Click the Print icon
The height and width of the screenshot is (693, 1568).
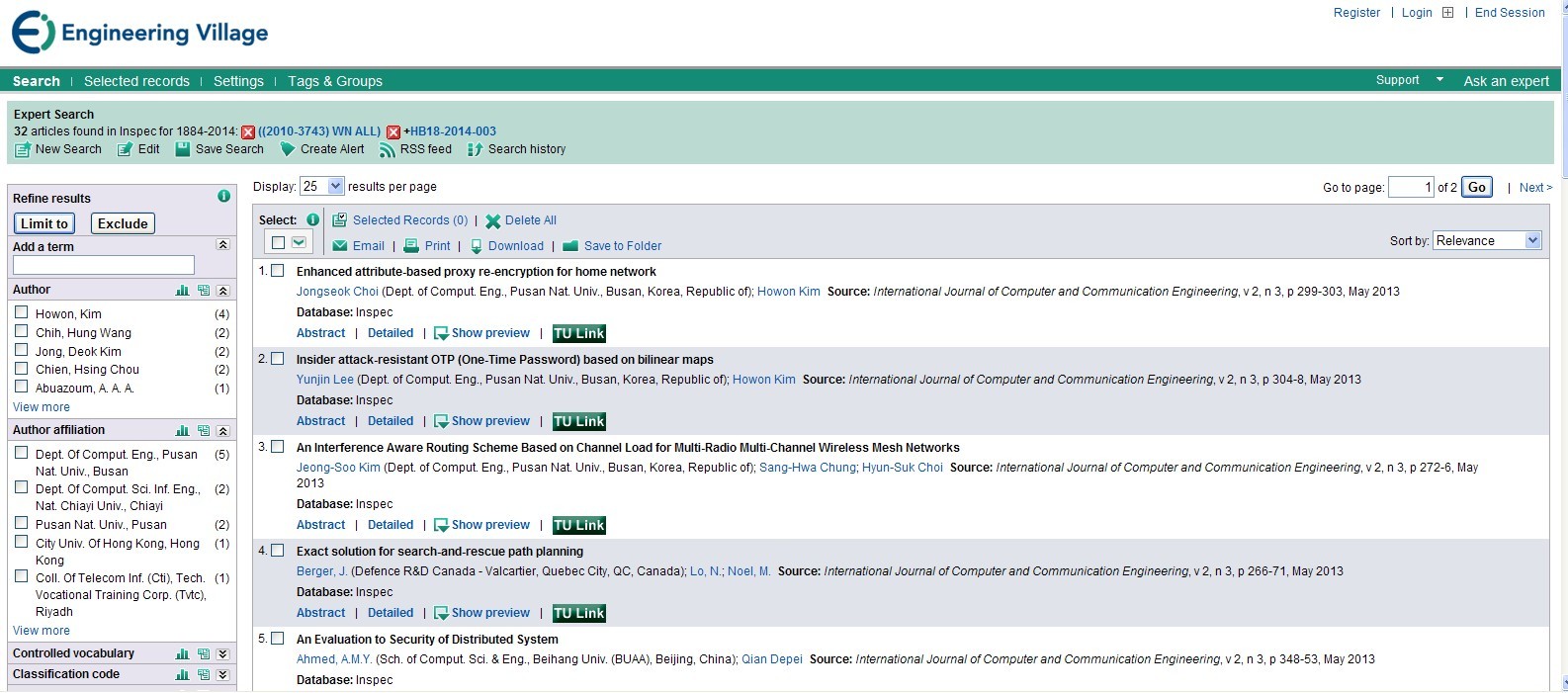pyautogui.click(x=412, y=246)
